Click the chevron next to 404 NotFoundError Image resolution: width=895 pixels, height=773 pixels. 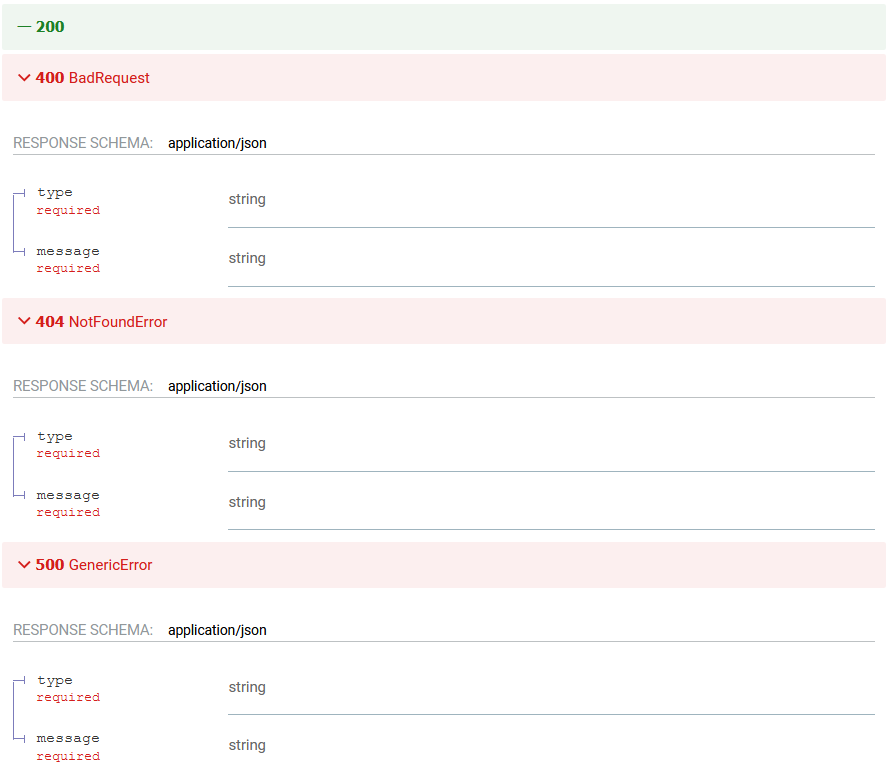point(24,322)
